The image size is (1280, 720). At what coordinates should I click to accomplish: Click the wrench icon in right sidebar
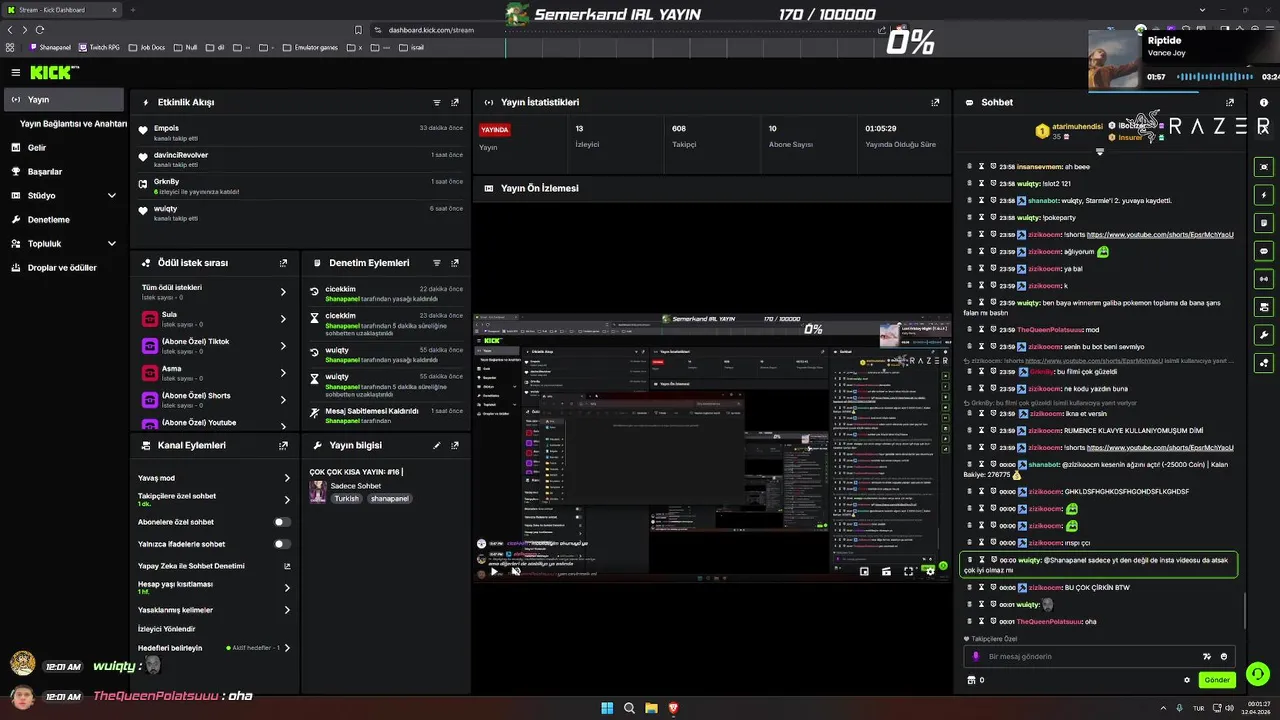[x=1264, y=335]
